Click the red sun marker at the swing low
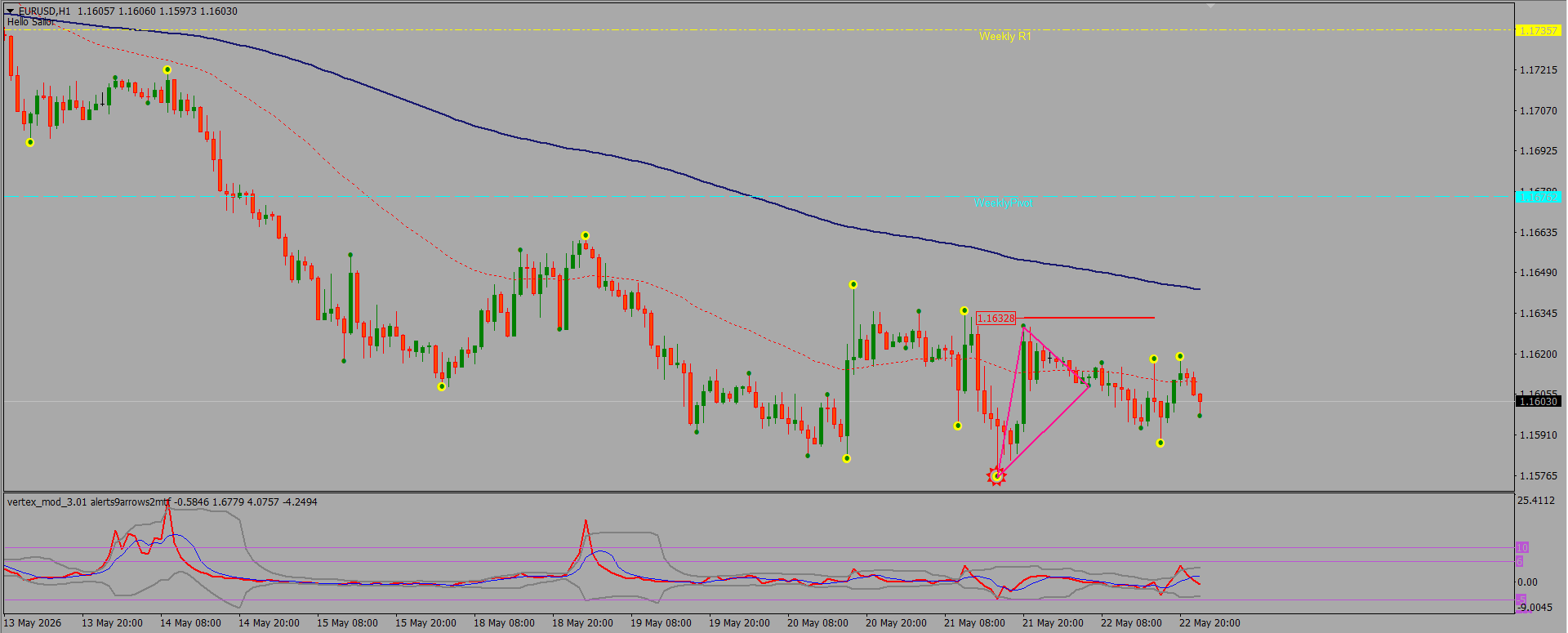The image size is (1568, 633). [996, 475]
